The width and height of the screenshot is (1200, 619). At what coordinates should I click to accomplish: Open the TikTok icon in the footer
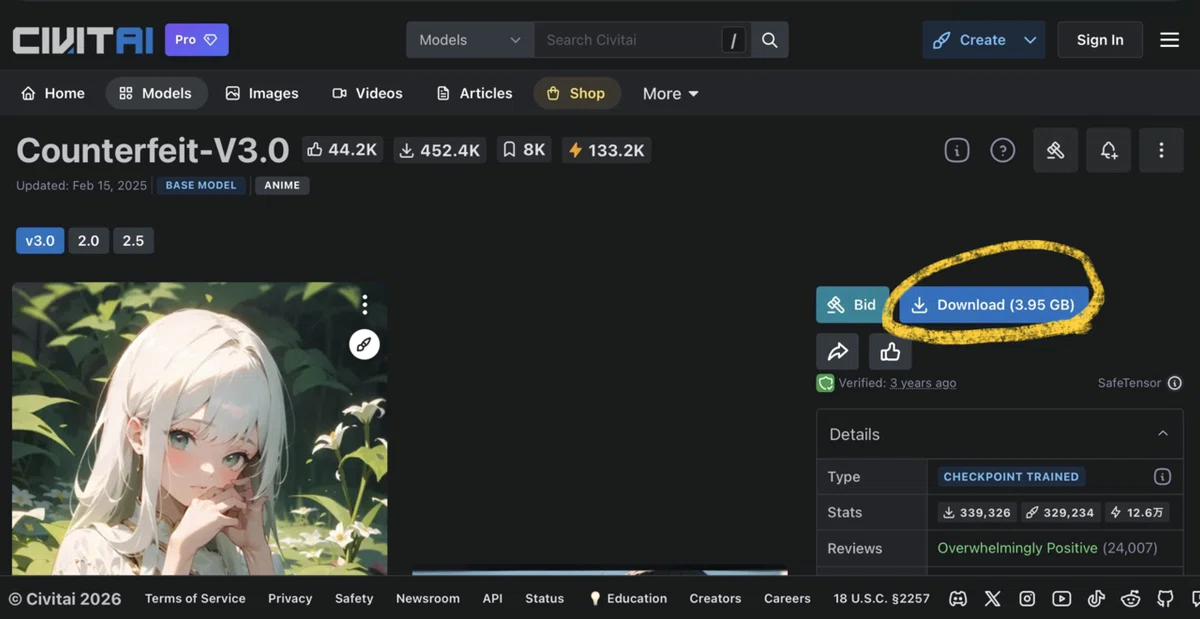1096,598
